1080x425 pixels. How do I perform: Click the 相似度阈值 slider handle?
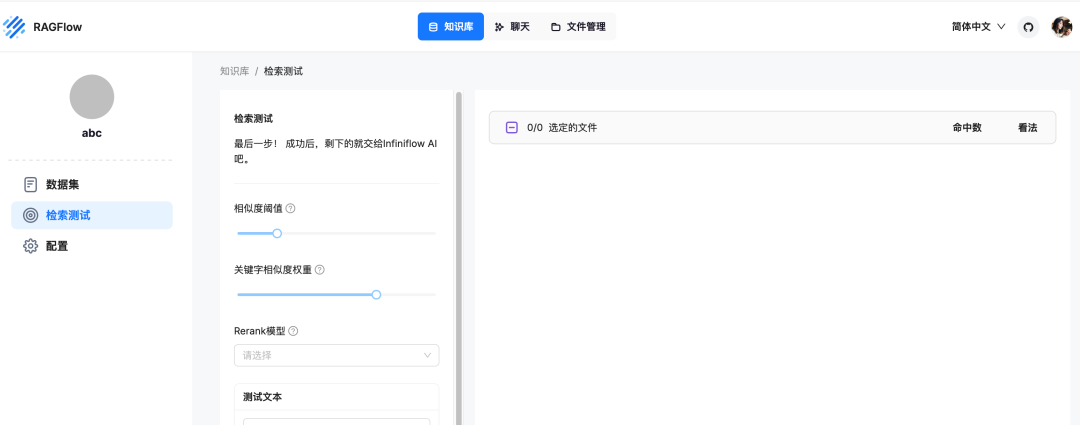(277, 233)
